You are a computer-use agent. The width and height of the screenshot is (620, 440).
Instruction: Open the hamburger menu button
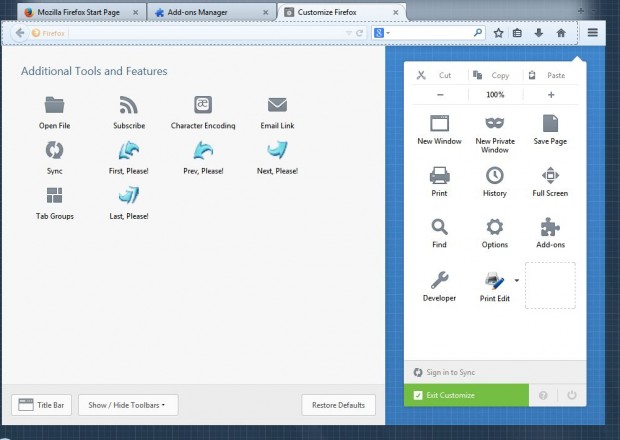592,32
